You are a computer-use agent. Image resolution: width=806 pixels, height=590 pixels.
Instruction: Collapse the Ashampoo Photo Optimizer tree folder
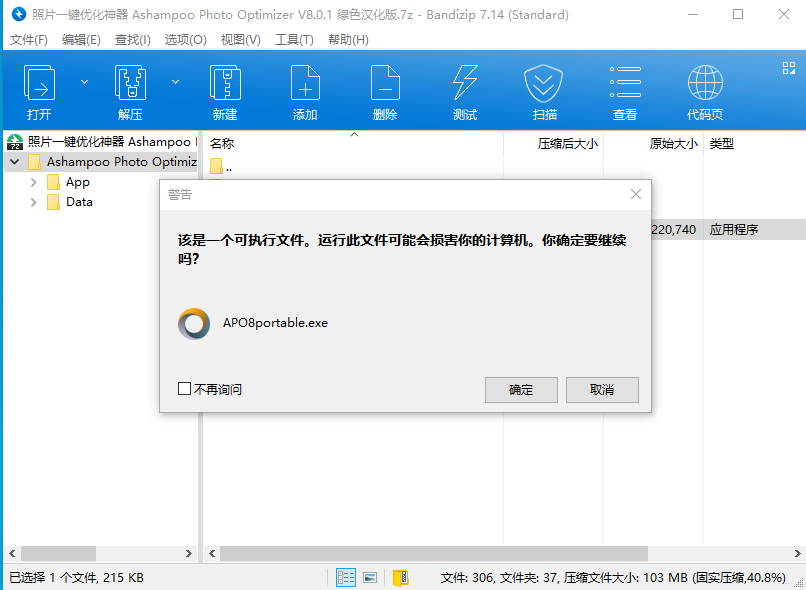click(15, 162)
